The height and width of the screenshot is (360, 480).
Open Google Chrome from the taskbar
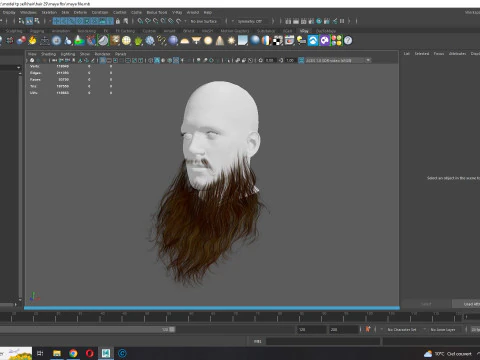click(73, 353)
